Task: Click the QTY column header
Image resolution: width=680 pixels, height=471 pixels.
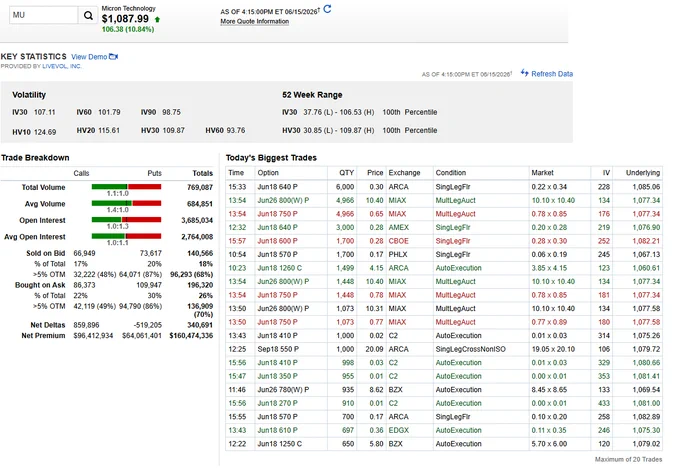Action: [x=347, y=173]
